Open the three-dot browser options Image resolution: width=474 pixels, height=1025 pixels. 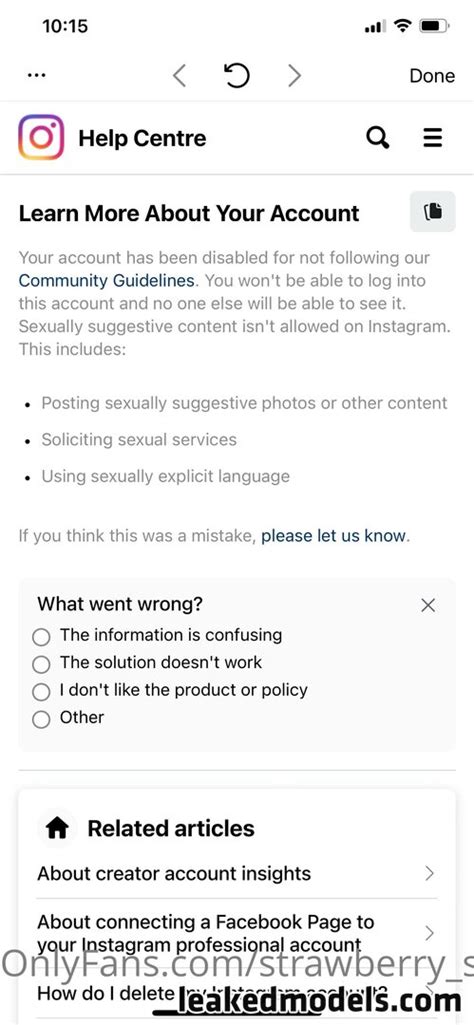(x=37, y=75)
